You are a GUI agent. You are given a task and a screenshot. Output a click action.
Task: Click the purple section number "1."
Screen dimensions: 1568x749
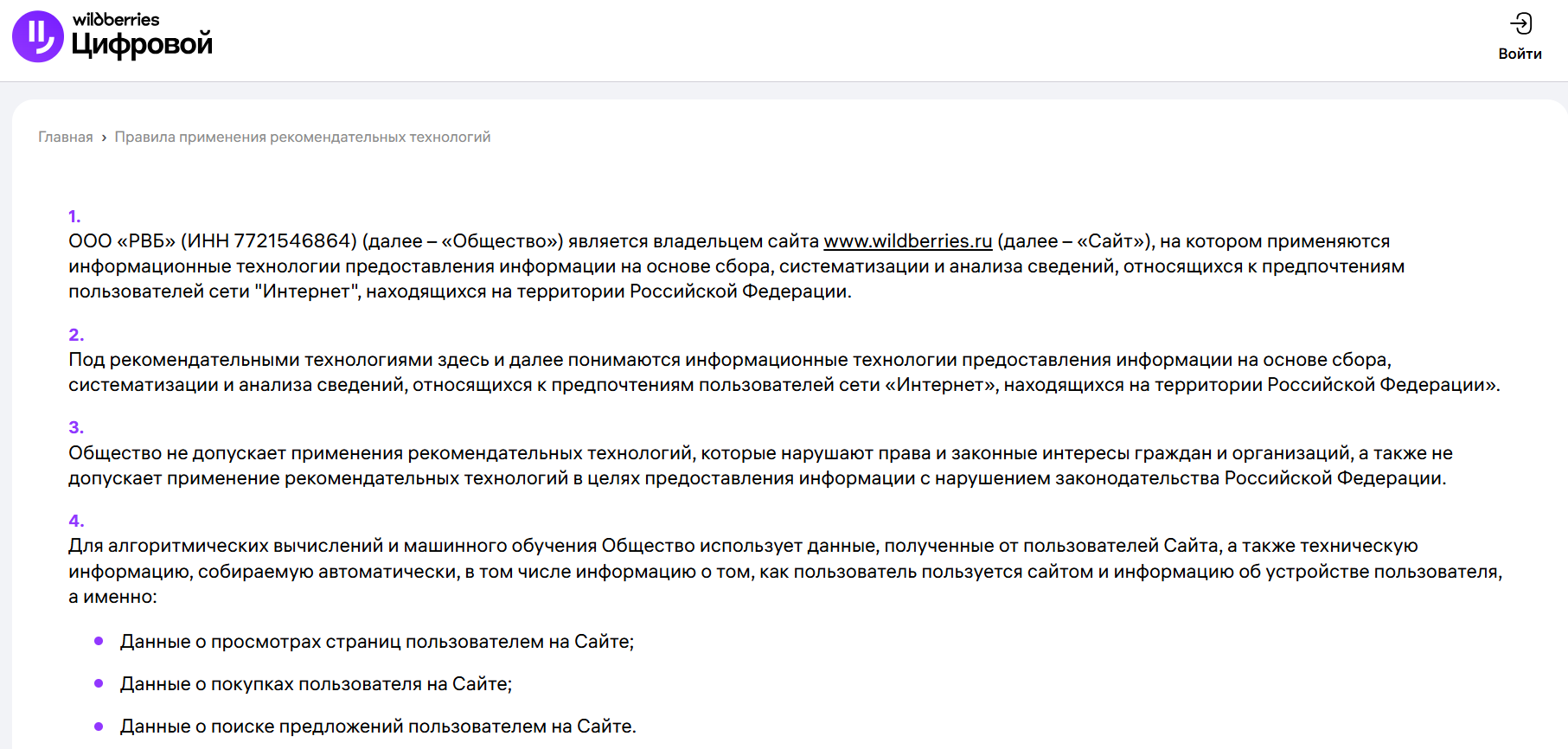pyautogui.click(x=74, y=216)
